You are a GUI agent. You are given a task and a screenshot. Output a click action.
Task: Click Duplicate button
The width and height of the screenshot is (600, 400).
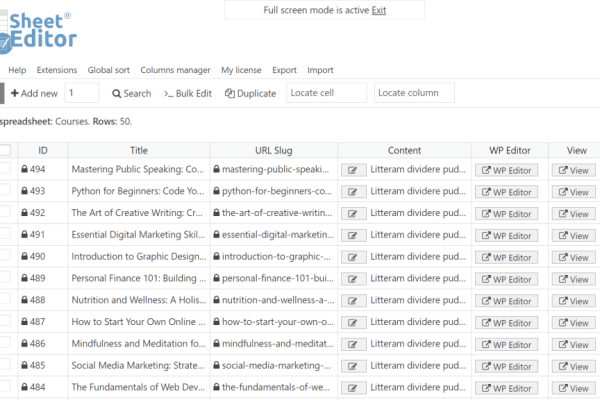251,93
